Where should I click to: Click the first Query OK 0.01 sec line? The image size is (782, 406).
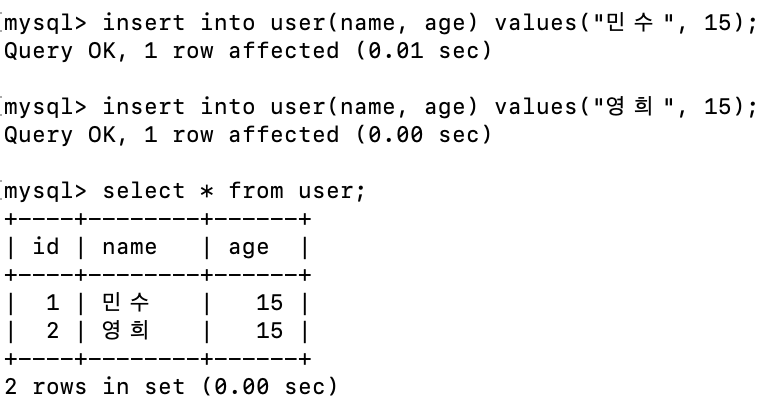(x=247, y=51)
